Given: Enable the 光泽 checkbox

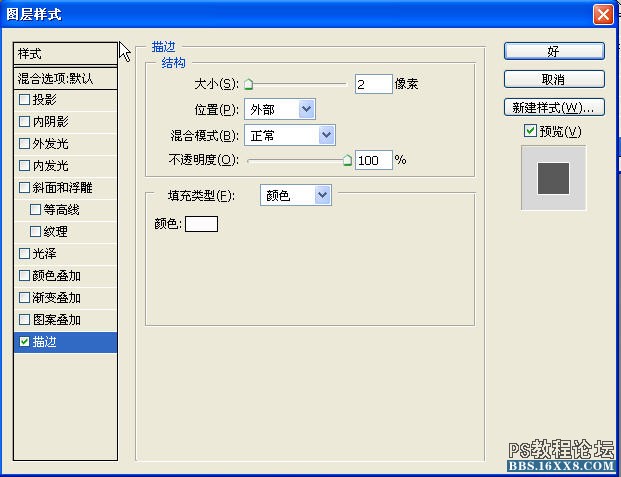Looking at the screenshot, I should tap(25, 254).
